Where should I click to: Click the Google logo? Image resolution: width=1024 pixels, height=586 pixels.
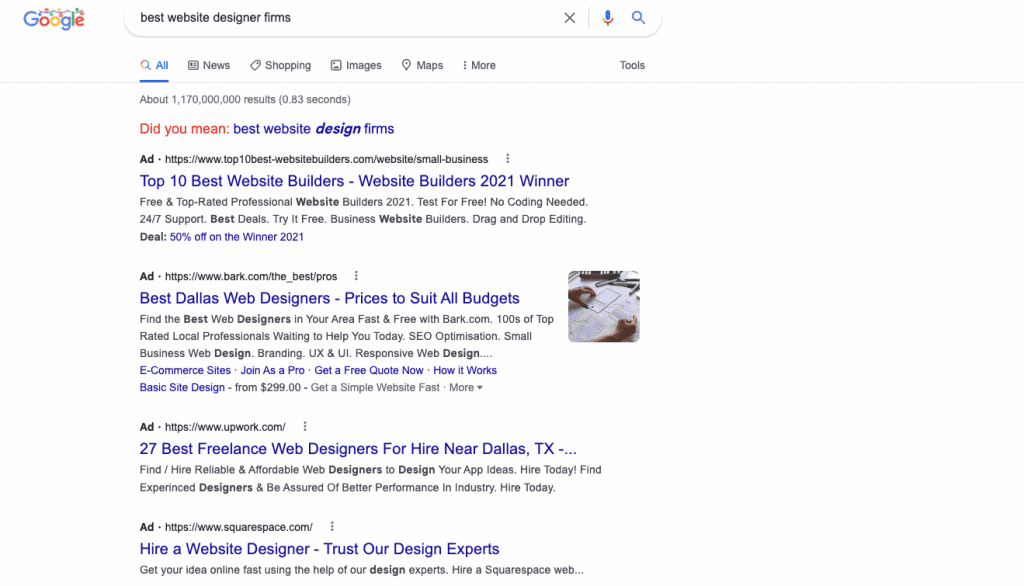tap(53, 18)
